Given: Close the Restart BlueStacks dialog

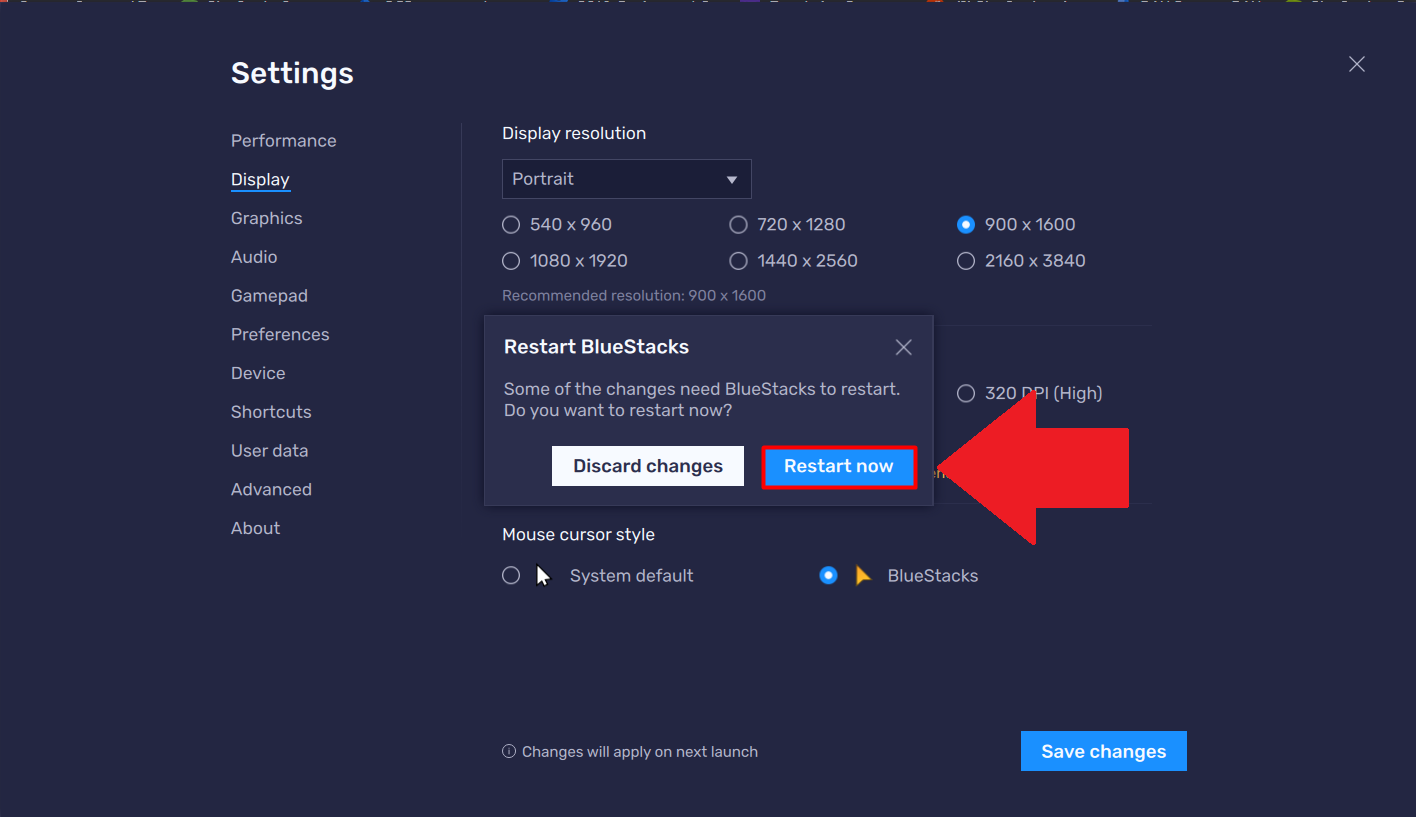Looking at the screenshot, I should click(904, 347).
